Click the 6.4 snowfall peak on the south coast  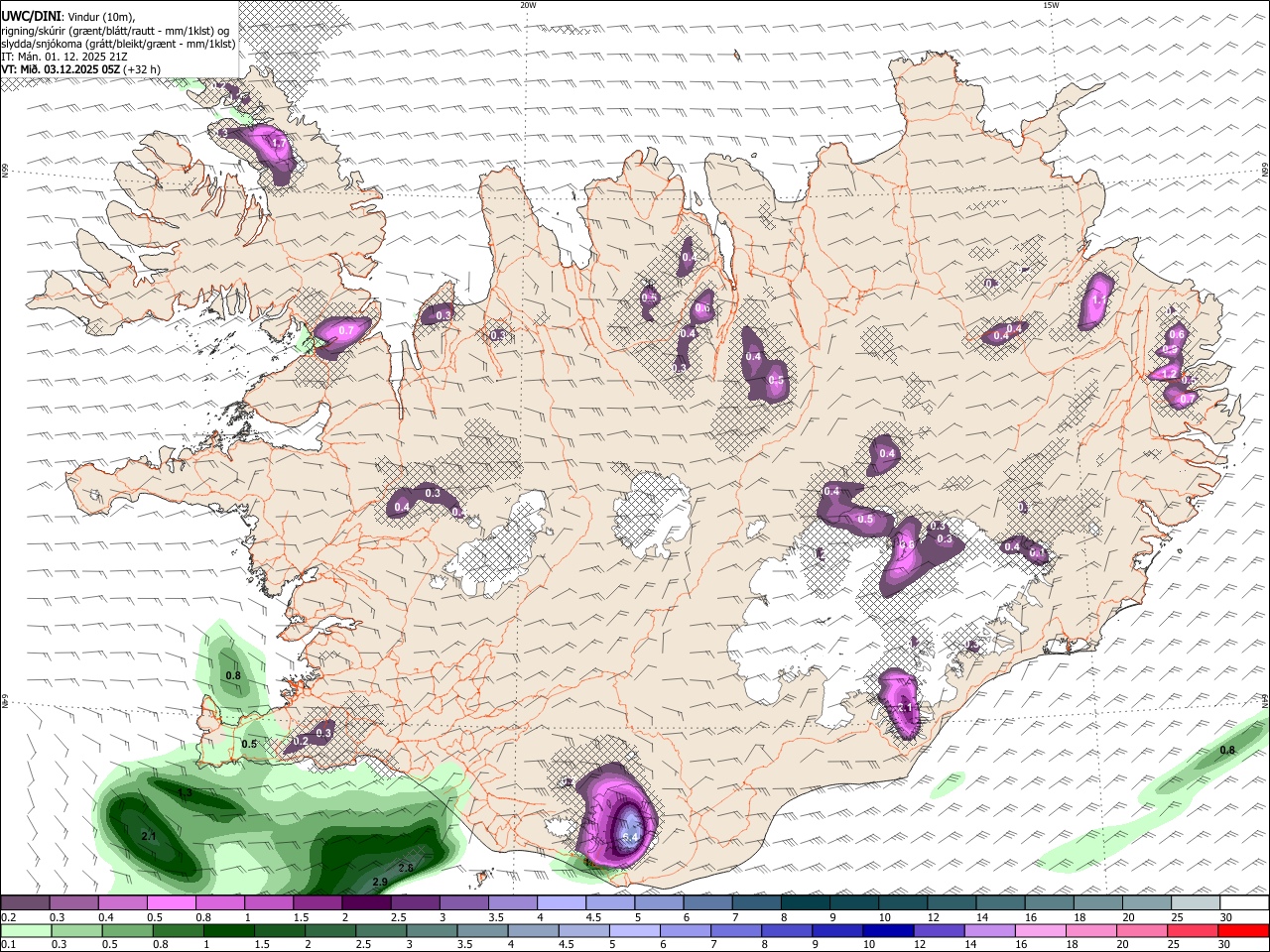[x=629, y=838]
